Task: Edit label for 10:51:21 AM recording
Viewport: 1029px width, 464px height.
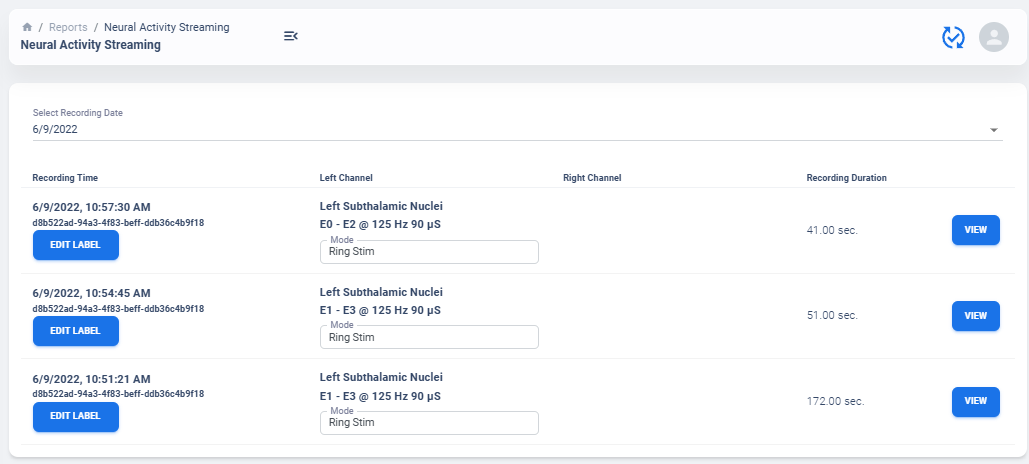Action: 76,416
